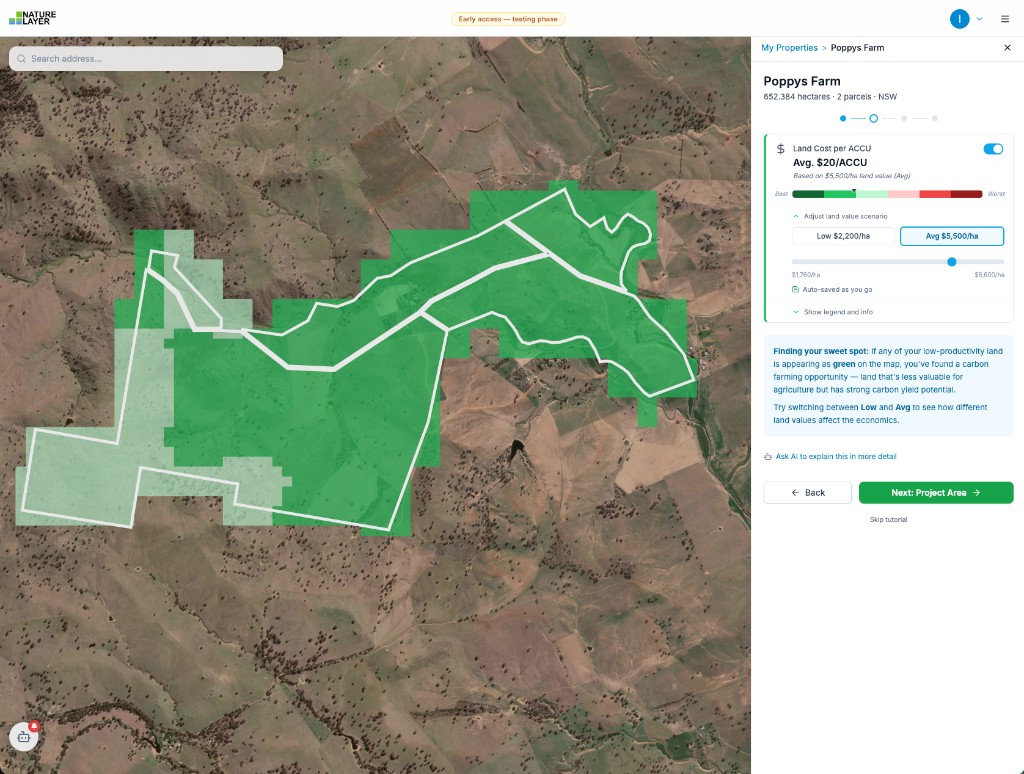Proceed with Next: Project Area button
Viewport: 1024px width, 774px height.
936,492
